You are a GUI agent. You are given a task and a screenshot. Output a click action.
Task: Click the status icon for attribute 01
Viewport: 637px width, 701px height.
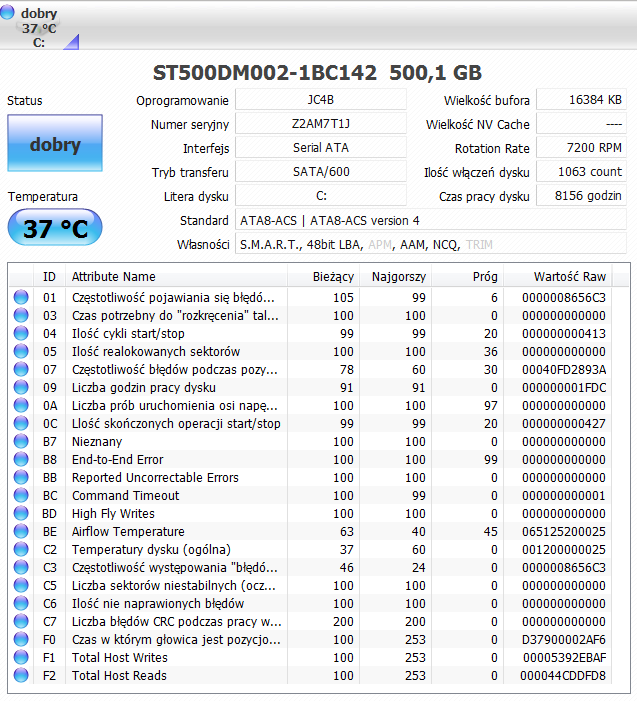pos(21,297)
